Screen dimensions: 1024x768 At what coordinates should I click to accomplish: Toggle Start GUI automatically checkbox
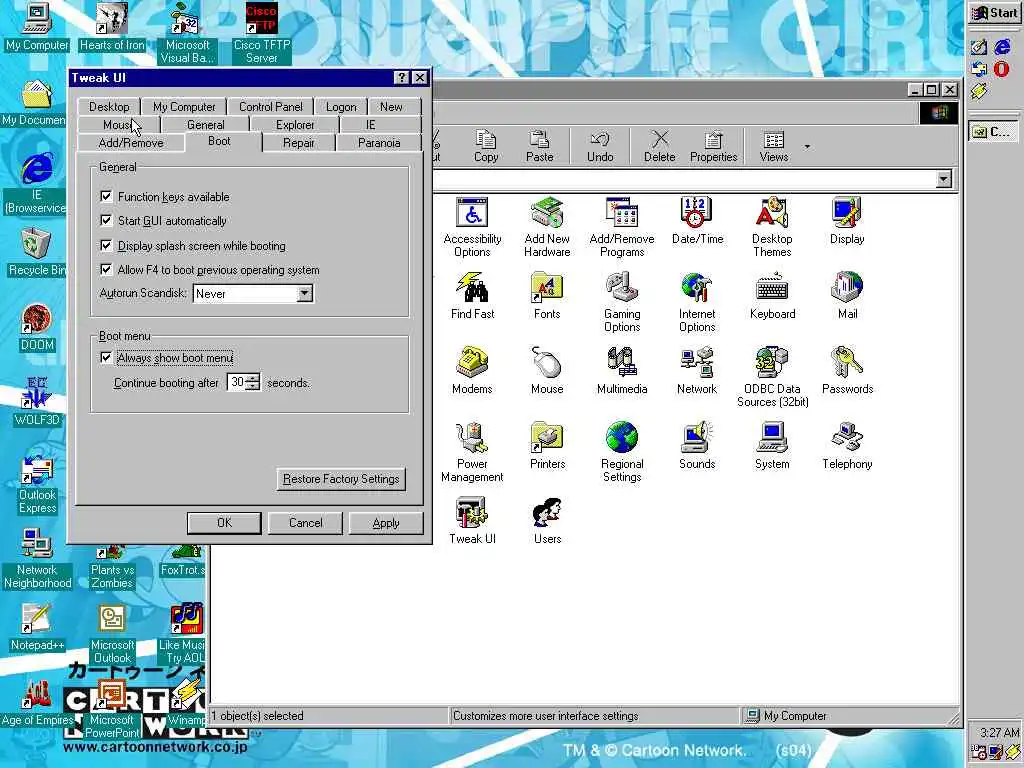(x=106, y=220)
